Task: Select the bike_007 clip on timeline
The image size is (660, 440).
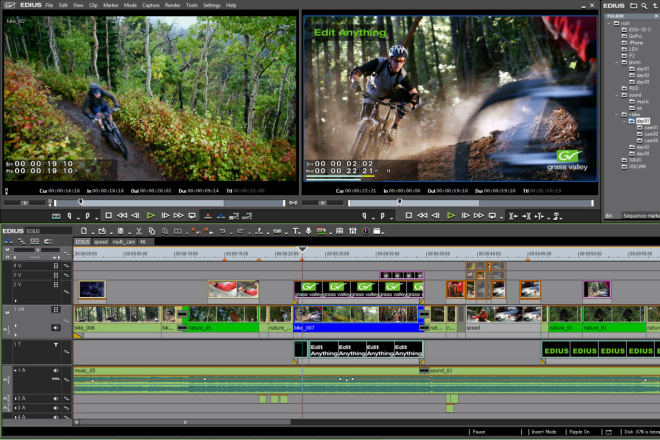Action: [358, 319]
